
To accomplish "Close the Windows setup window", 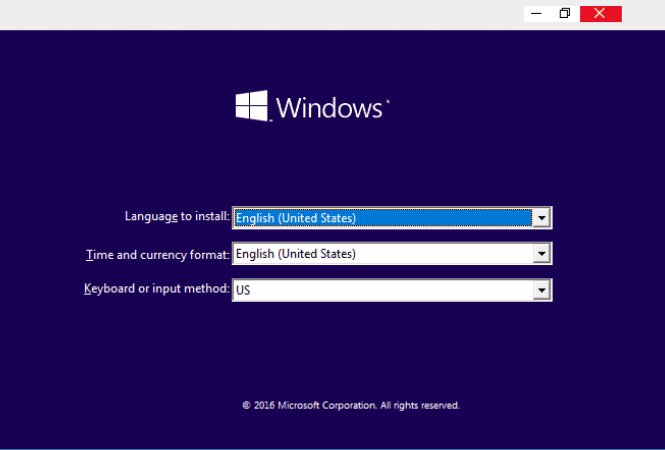I will pyautogui.click(x=601, y=14).
